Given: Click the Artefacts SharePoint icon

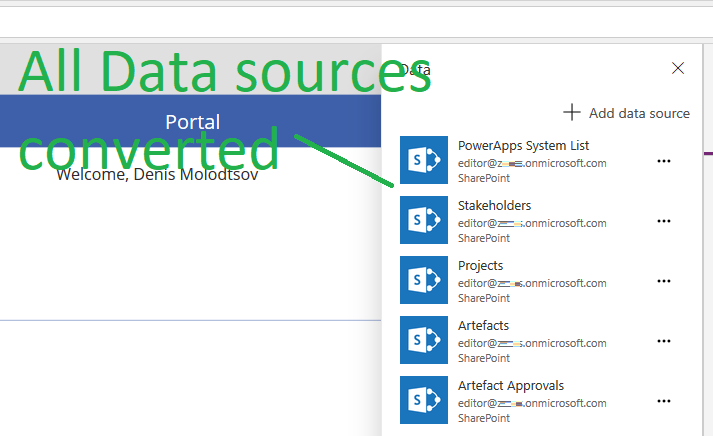Looking at the screenshot, I should point(424,340).
